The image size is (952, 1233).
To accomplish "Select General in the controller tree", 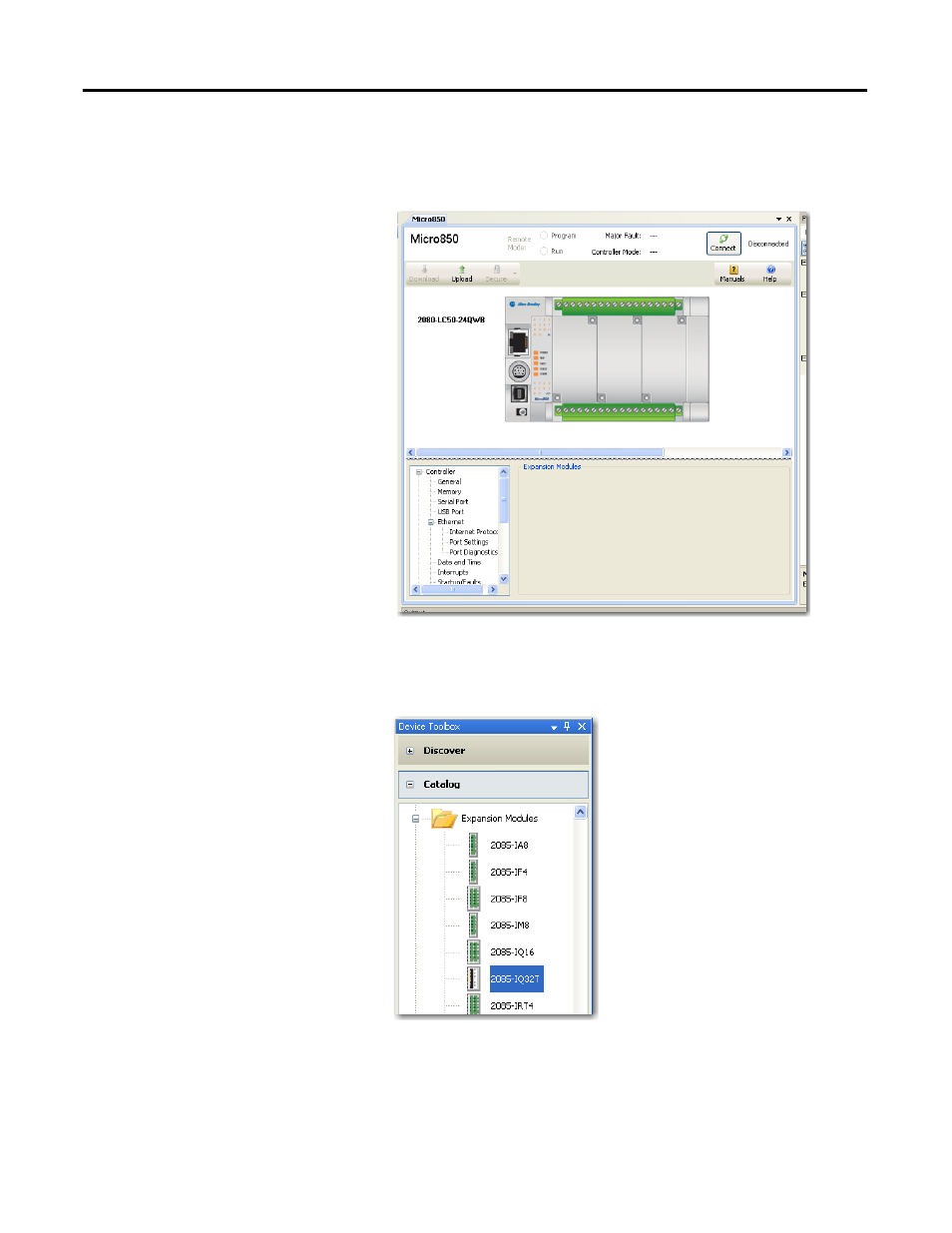I will pos(449,482).
